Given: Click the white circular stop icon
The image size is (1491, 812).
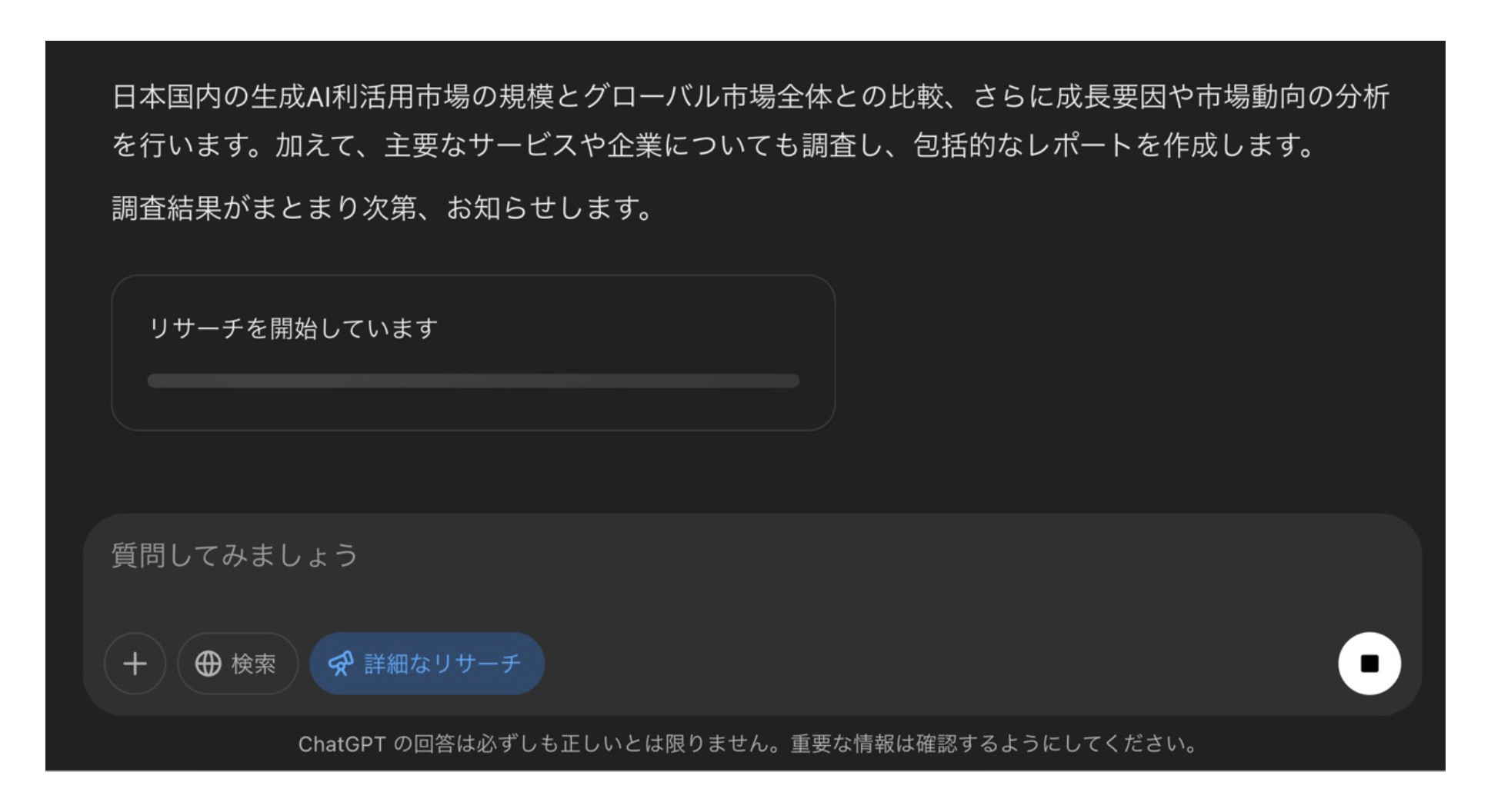Looking at the screenshot, I should tap(1369, 663).
